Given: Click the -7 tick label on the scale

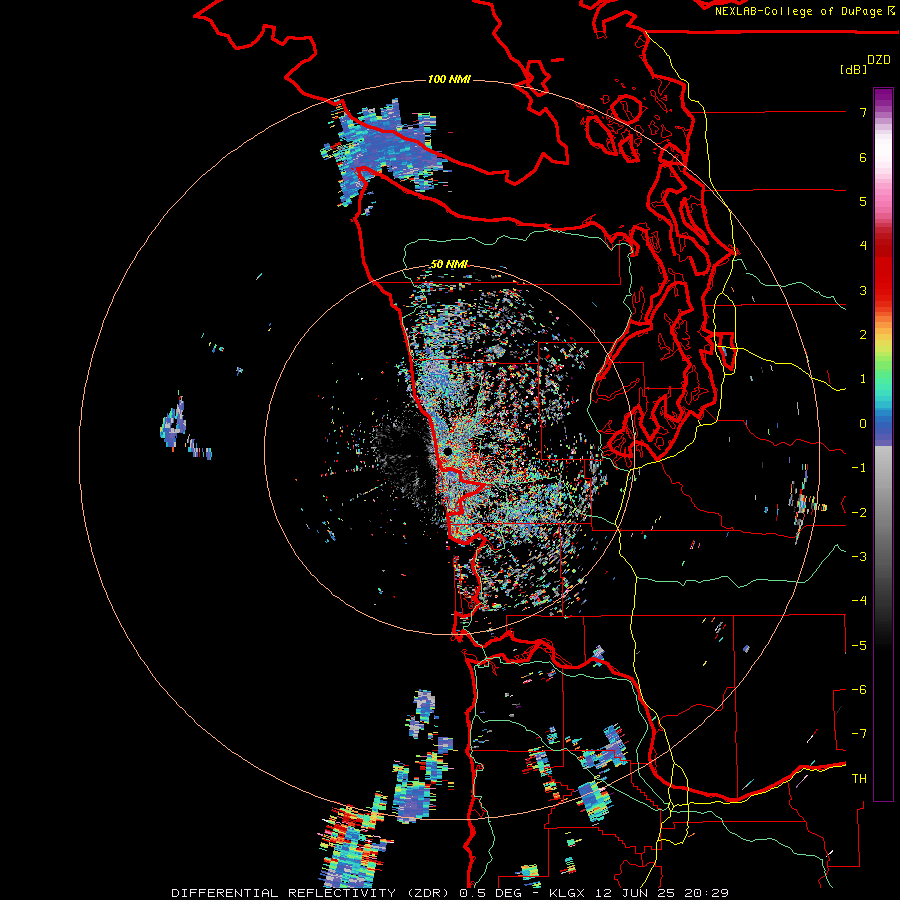Looking at the screenshot, I should coord(859,734).
